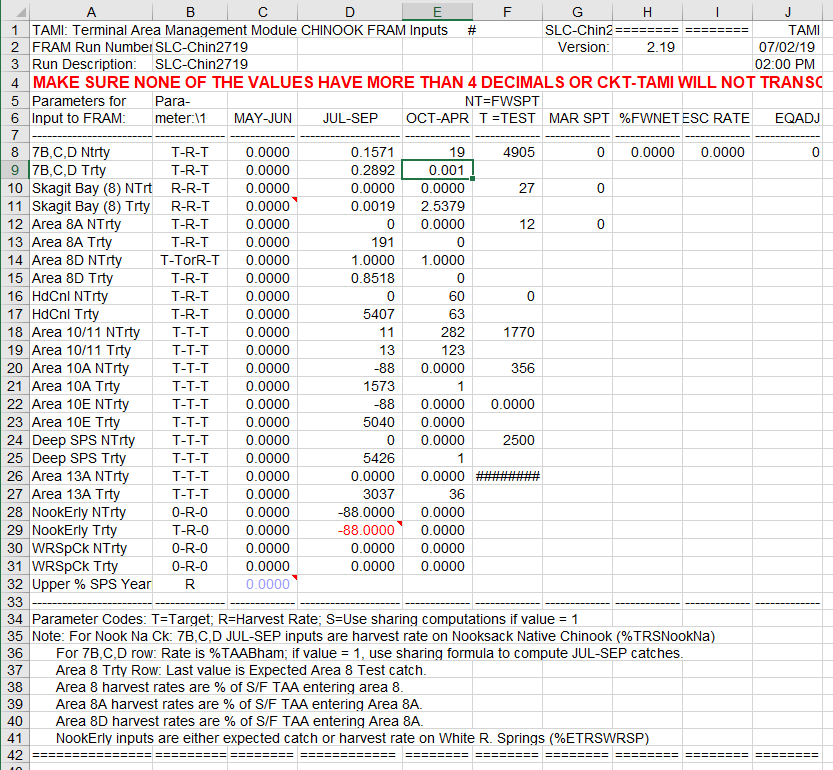Select value 2500 in Deep SPS NTrty row
The height and width of the screenshot is (770, 833).
(507, 440)
